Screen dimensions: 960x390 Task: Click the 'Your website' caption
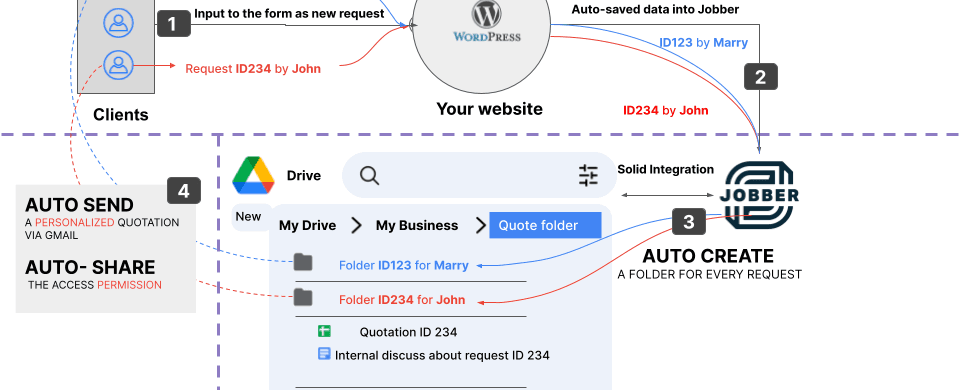[x=489, y=109]
